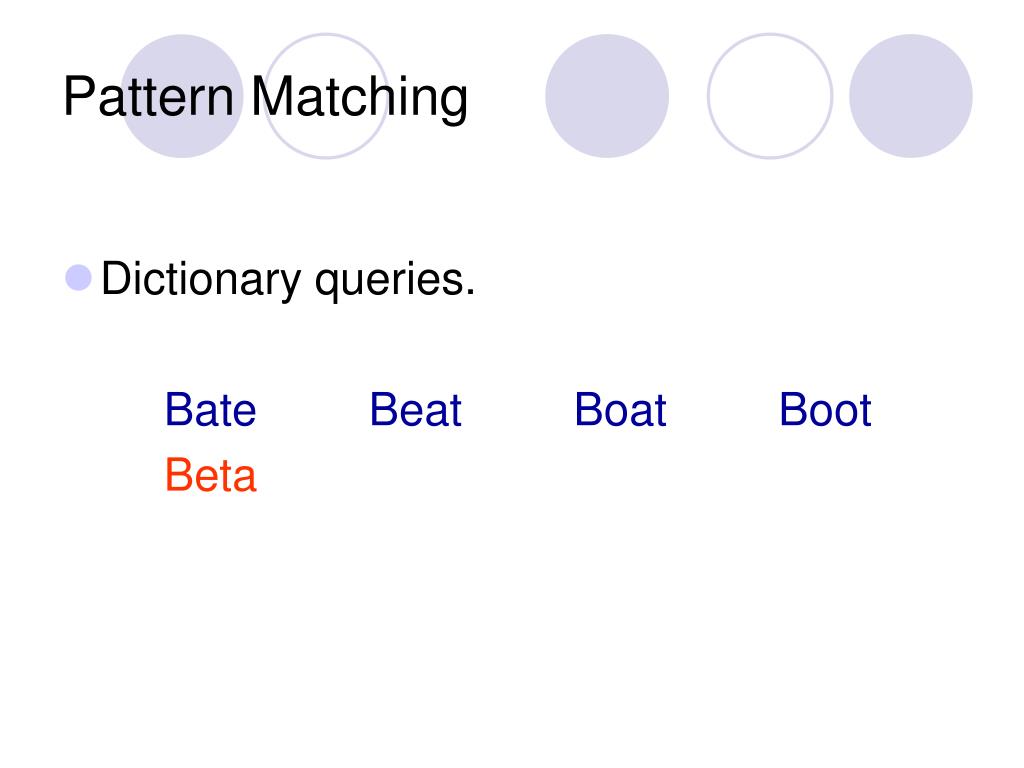The width and height of the screenshot is (1024, 768).
Task: Click the rightmost filled lavender circle
Action: 910,95
